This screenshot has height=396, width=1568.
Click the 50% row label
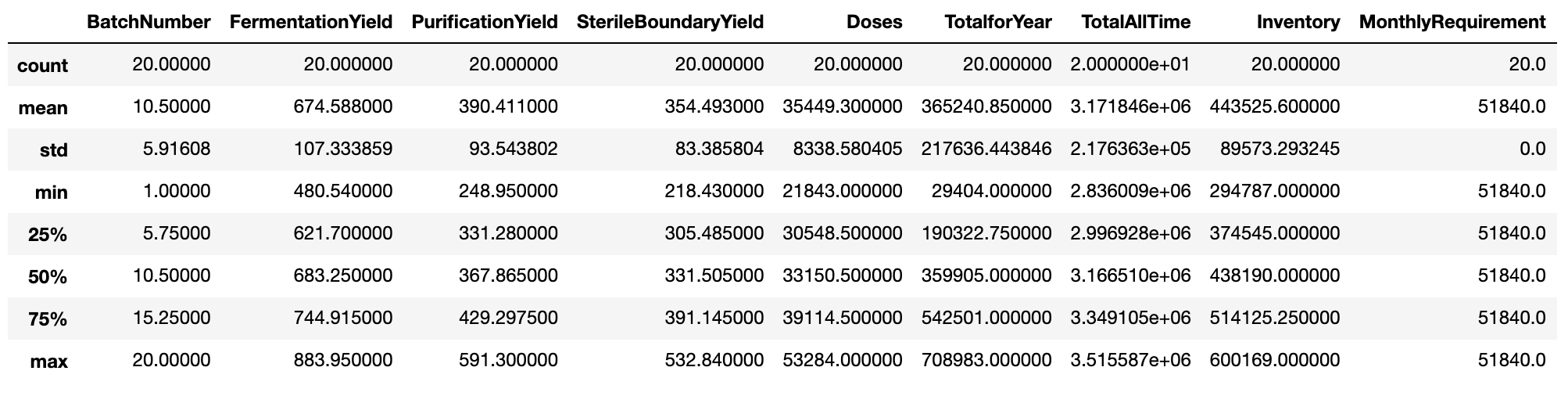pyautogui.click(x=48, y=276)
